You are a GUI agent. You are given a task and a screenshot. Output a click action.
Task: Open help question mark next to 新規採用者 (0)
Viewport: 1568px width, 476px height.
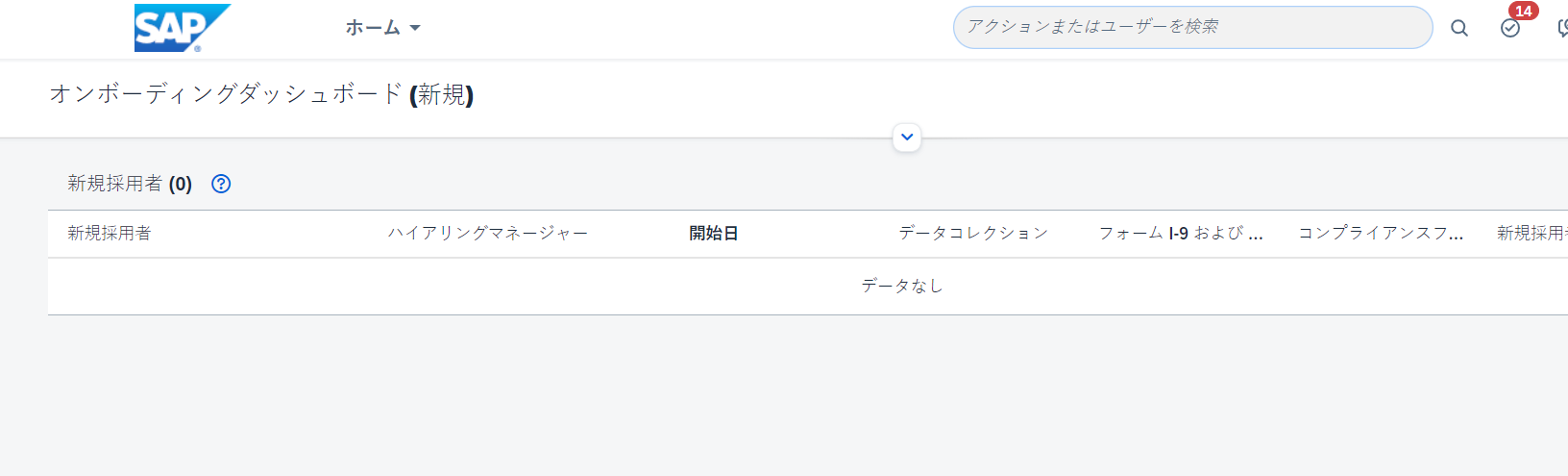click(221, 184)
